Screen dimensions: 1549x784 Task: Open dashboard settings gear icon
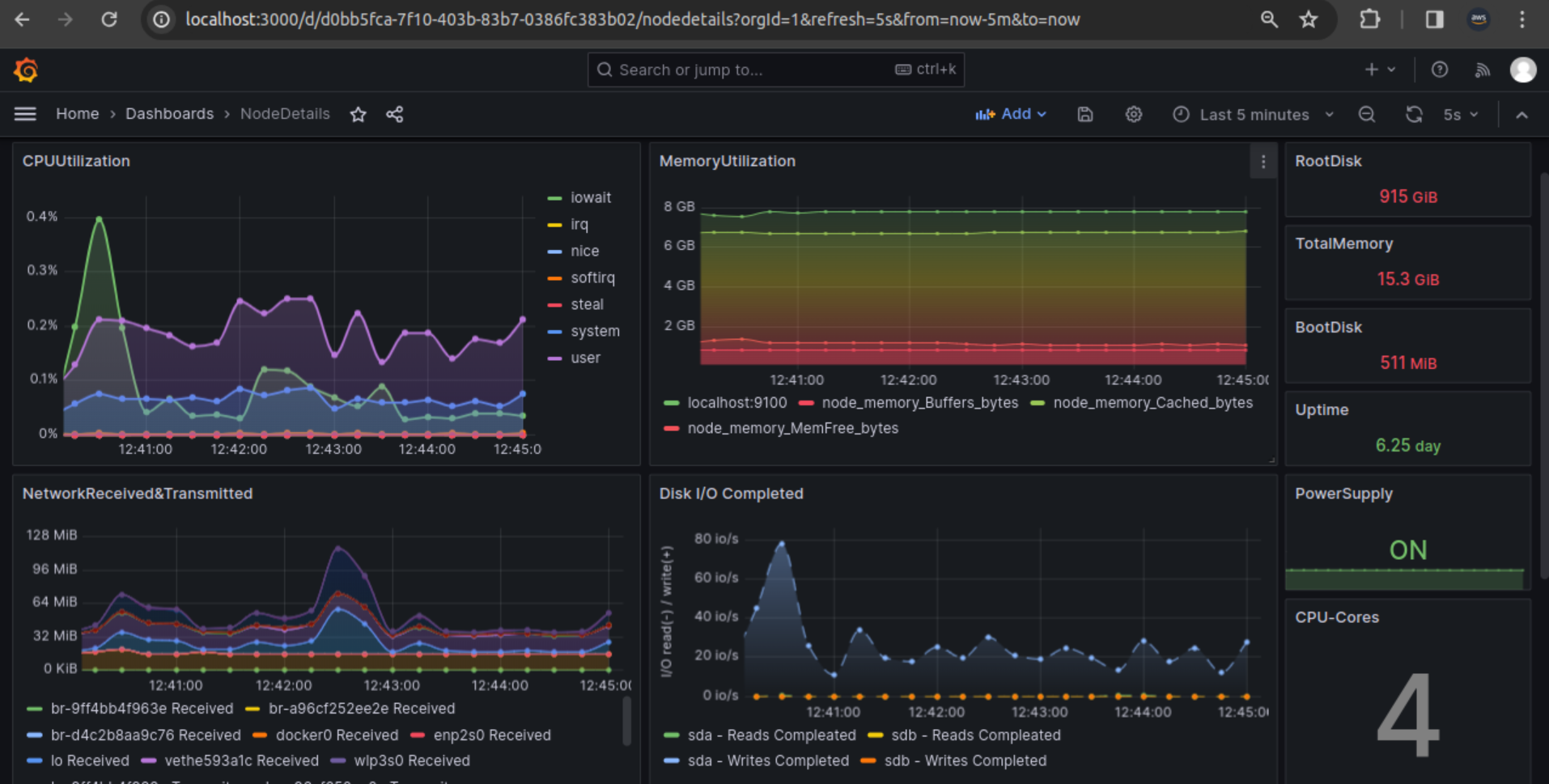pyautogui.click(x=1134, y=114)
